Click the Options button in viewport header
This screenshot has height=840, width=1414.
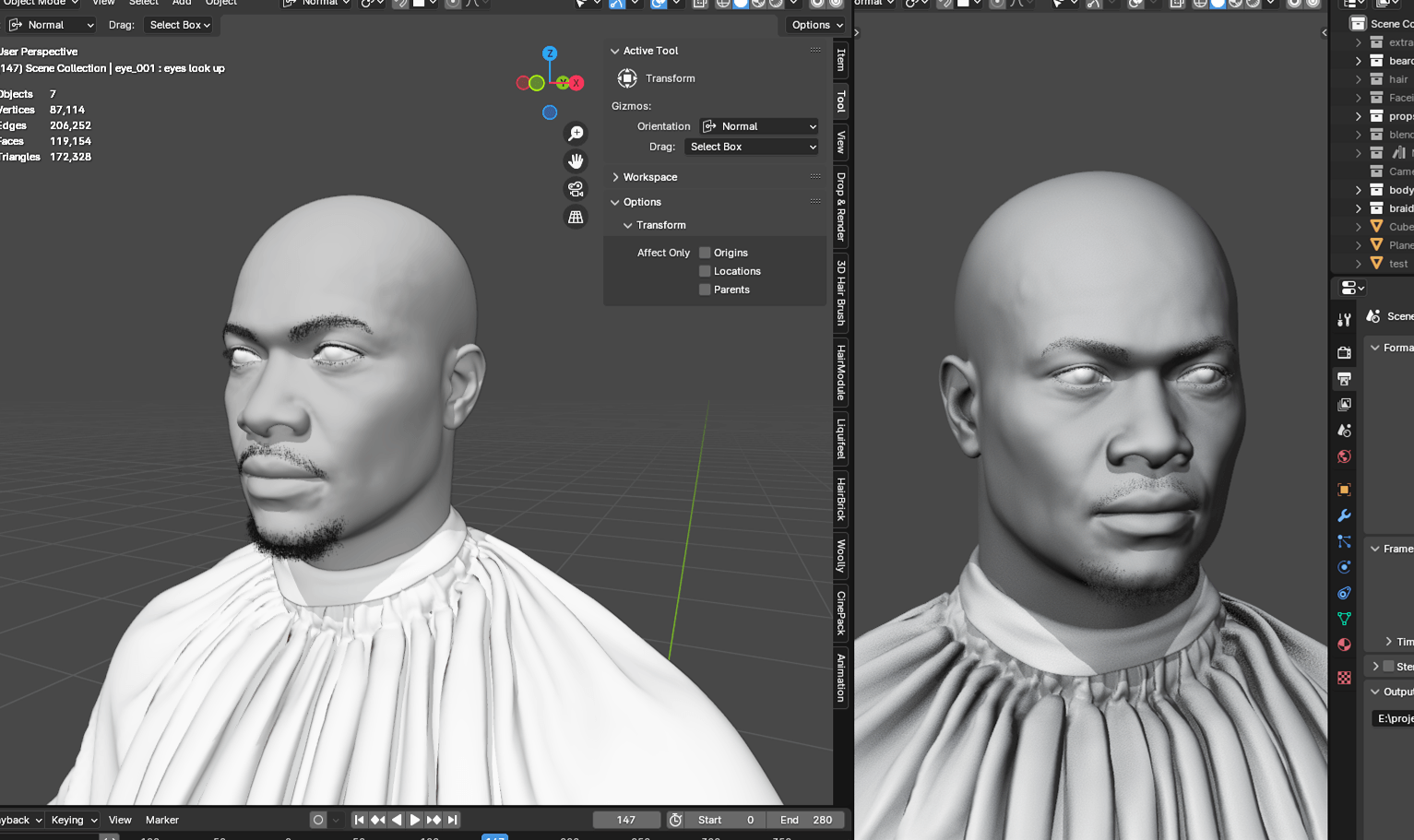click(815, 25)
